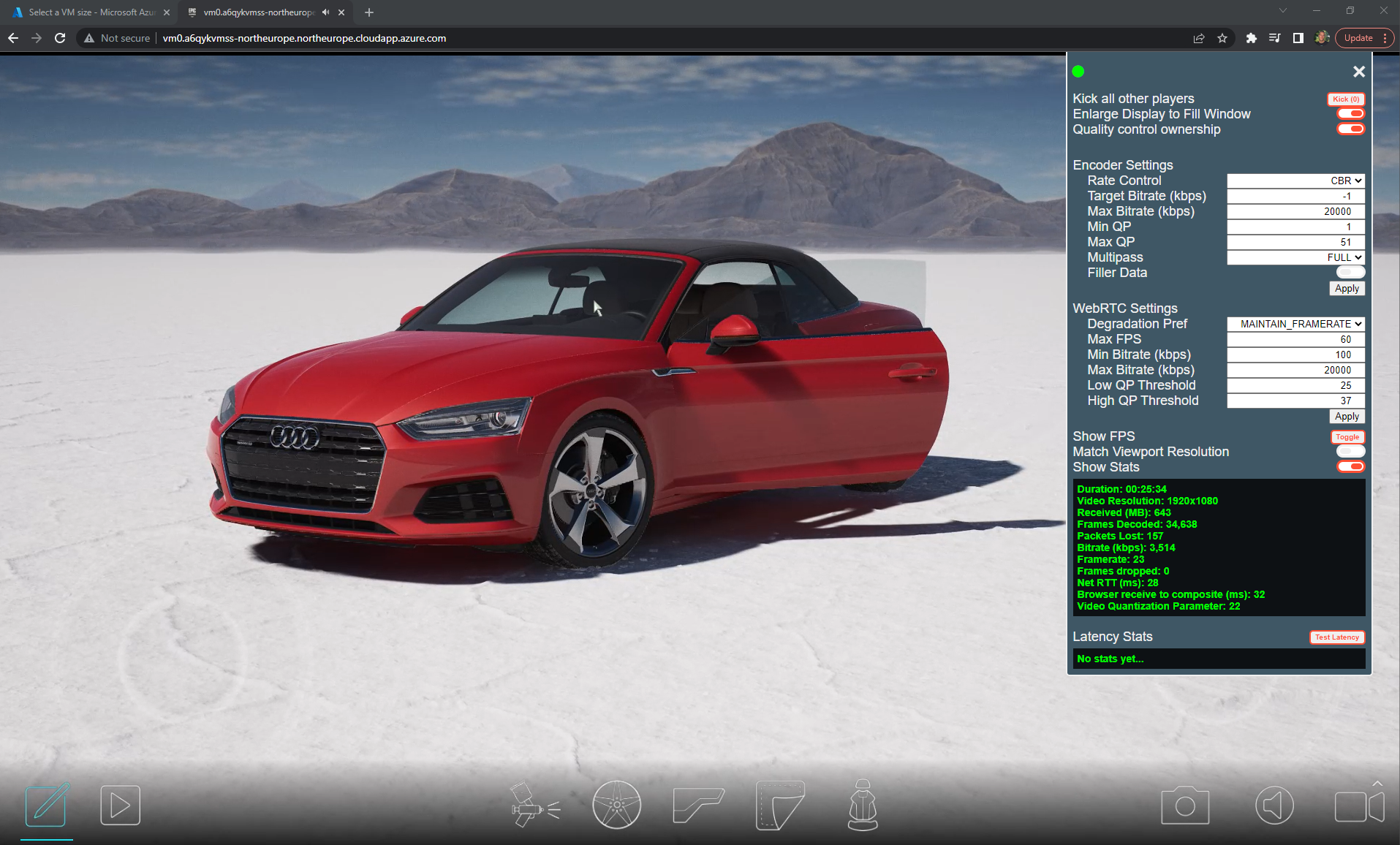Screen dimensions: 1400x845
Task: Open Multipass FULL dropdown
Action: click(1295, 257)
